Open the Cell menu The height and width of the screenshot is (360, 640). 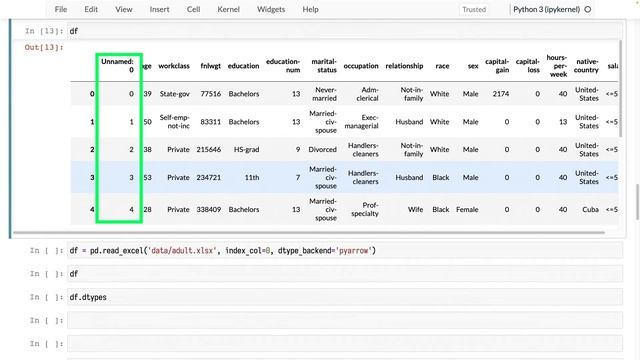pyautogui.click(x=193, y=9)
